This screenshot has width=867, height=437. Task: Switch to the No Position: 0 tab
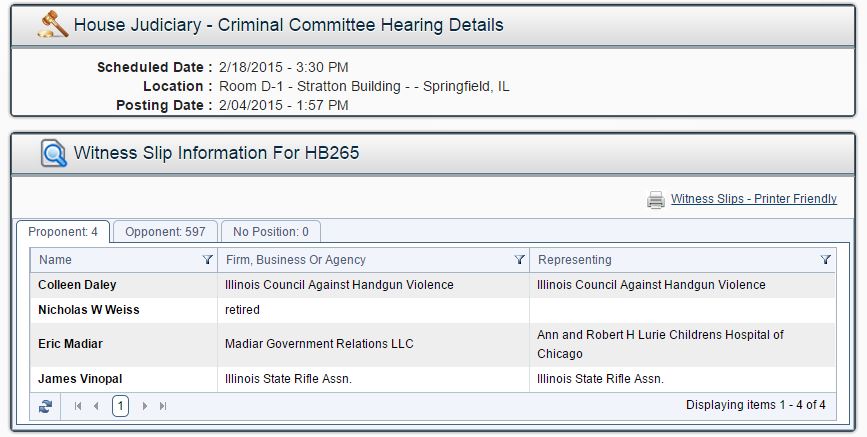[271, 232]
